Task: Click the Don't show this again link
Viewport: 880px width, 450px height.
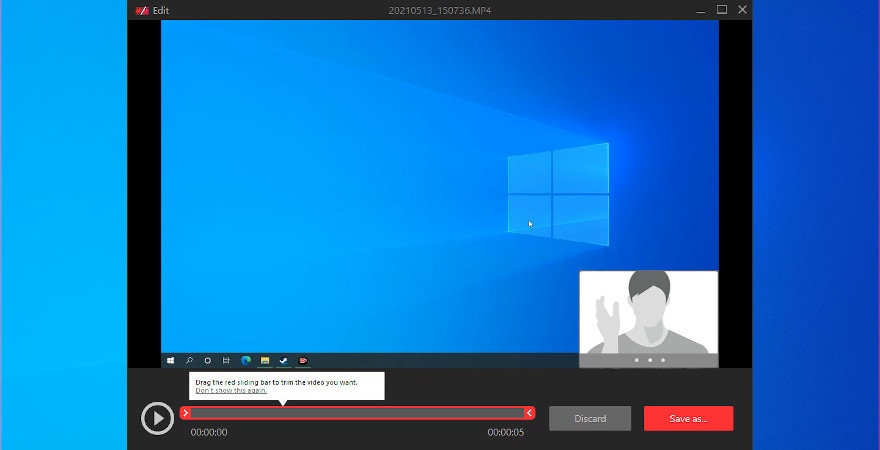Action: pyautogui.click(x=231, y=390)
